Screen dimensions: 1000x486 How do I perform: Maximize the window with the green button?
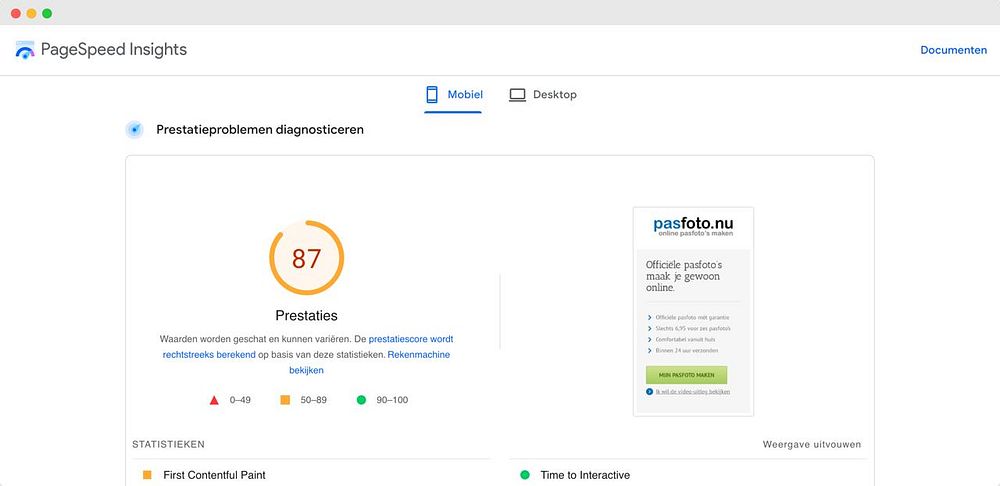pyautogui.click(x=47, y=13)
